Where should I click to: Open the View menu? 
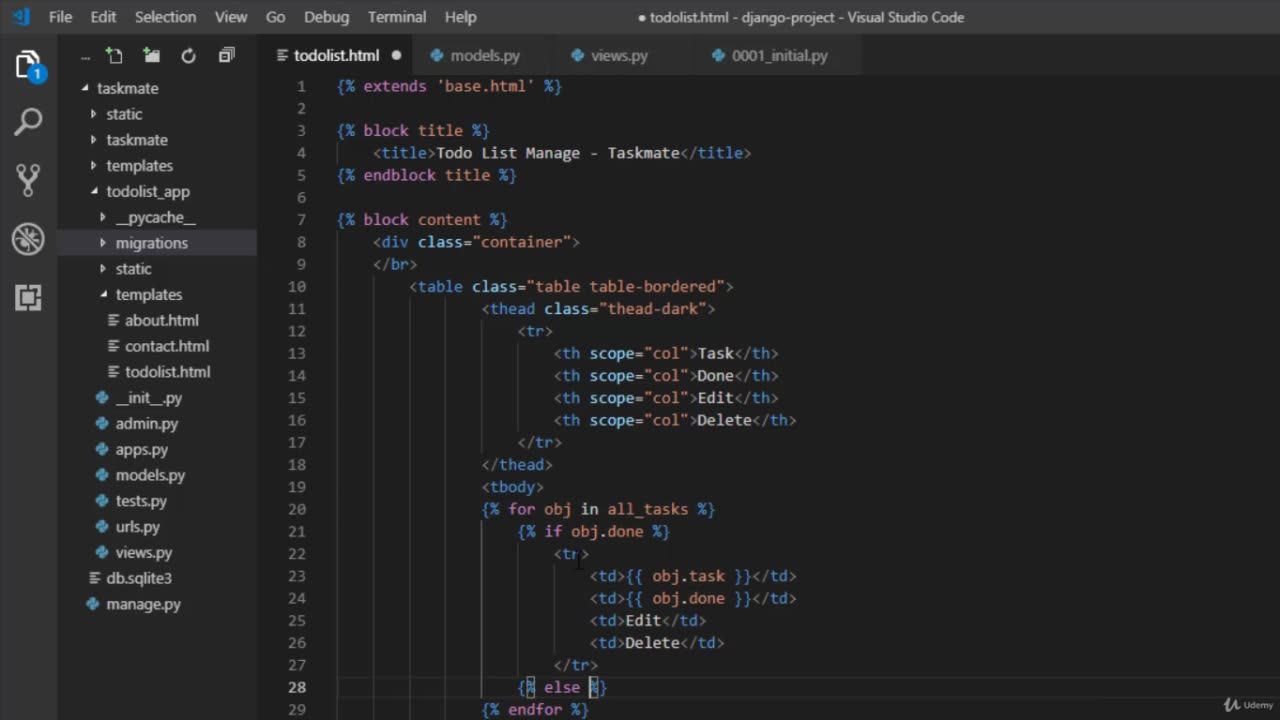point(231,17)
